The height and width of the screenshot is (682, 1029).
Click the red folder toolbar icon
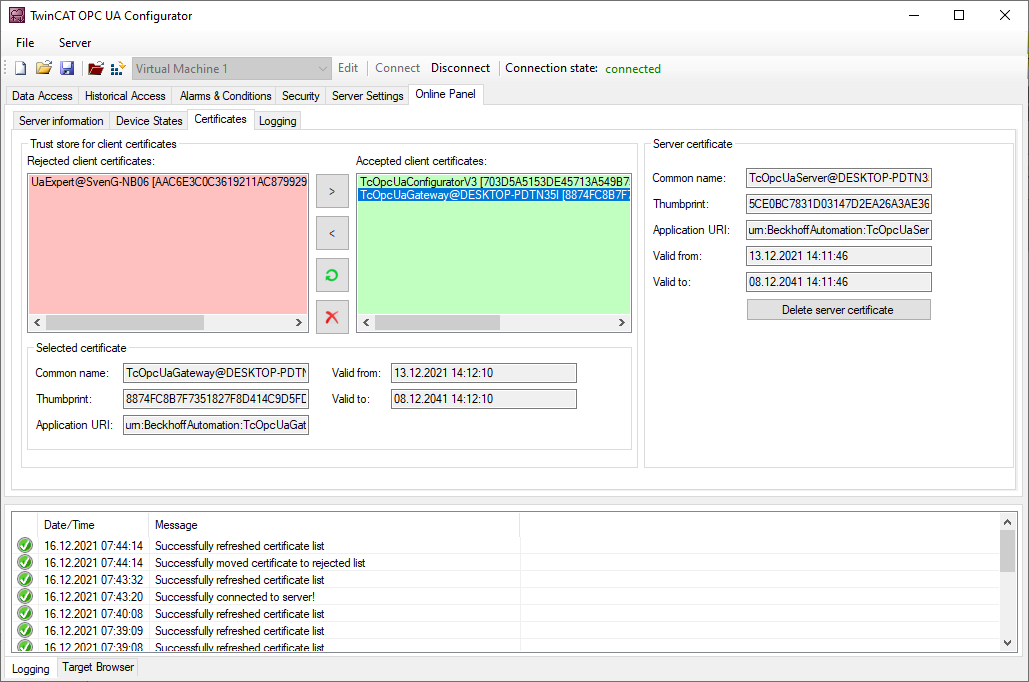[96, 68]
